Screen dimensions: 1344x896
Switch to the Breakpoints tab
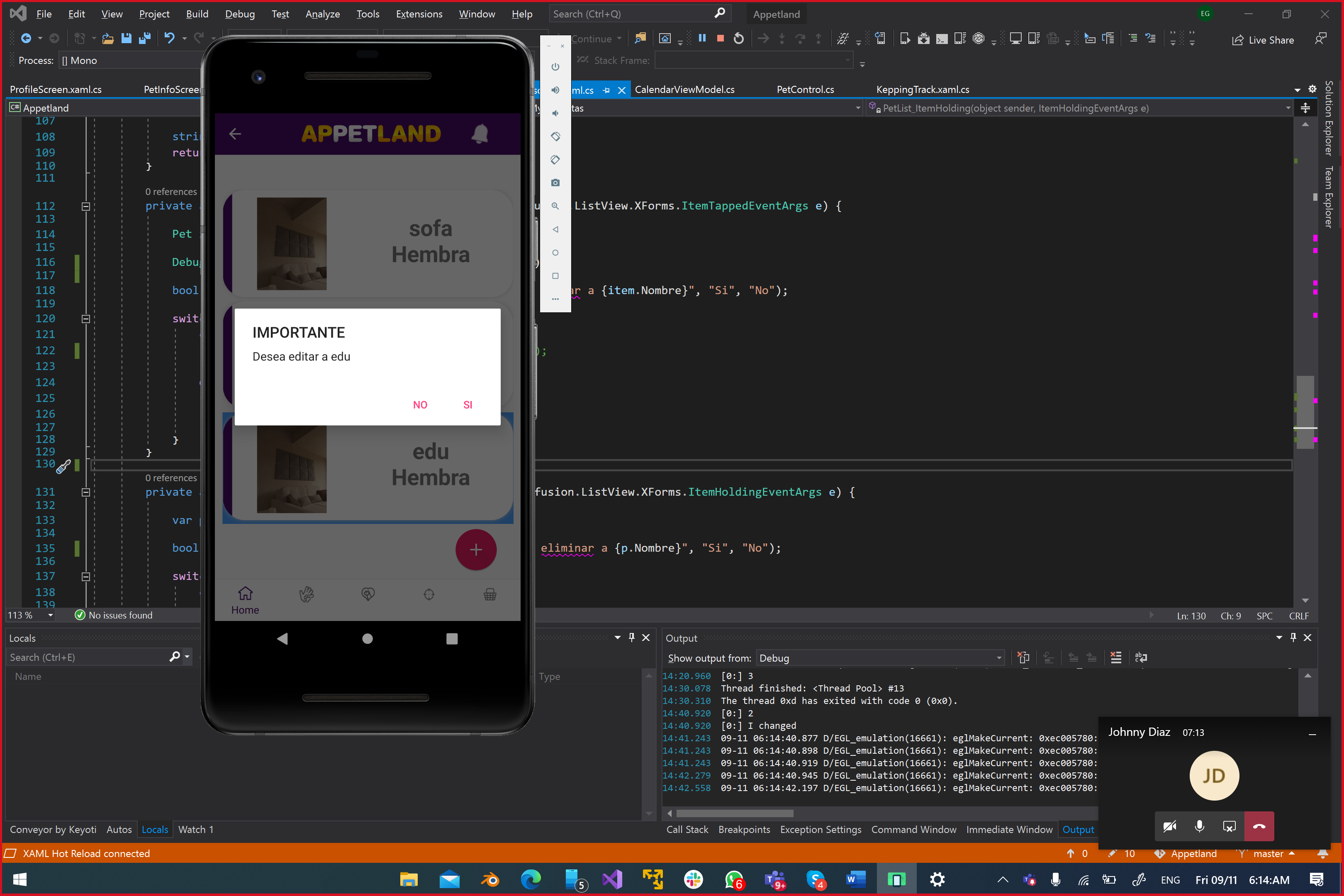(x=744, y=829)
